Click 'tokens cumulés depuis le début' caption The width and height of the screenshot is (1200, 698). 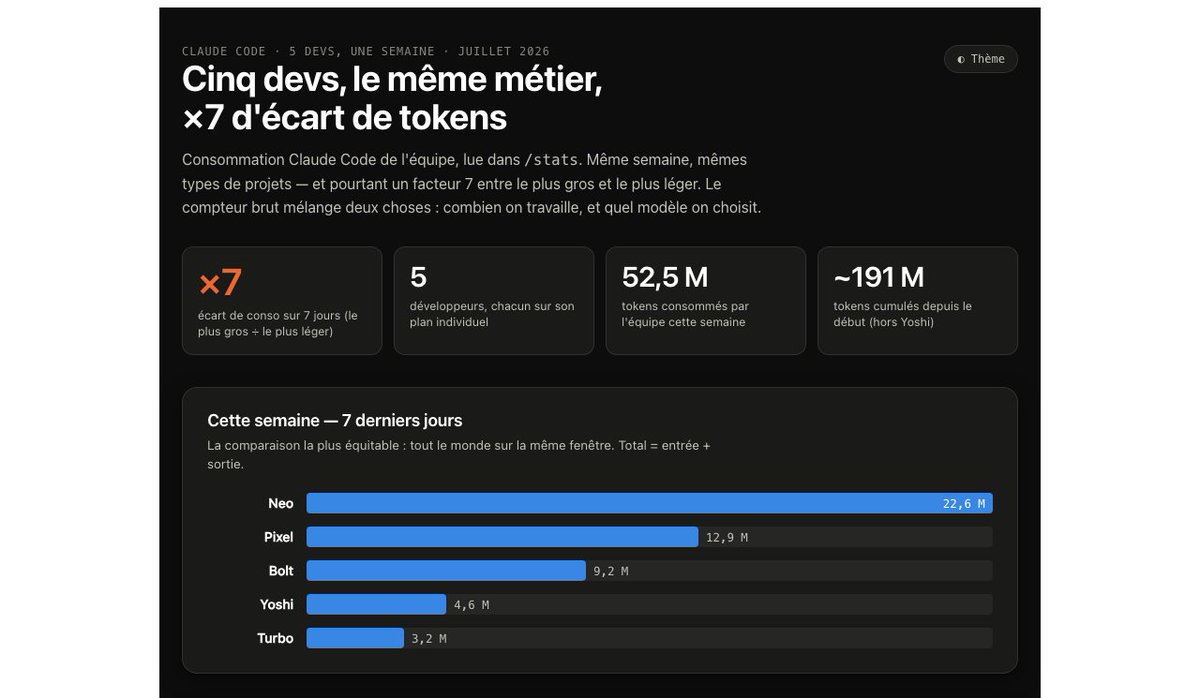(903, 314)
